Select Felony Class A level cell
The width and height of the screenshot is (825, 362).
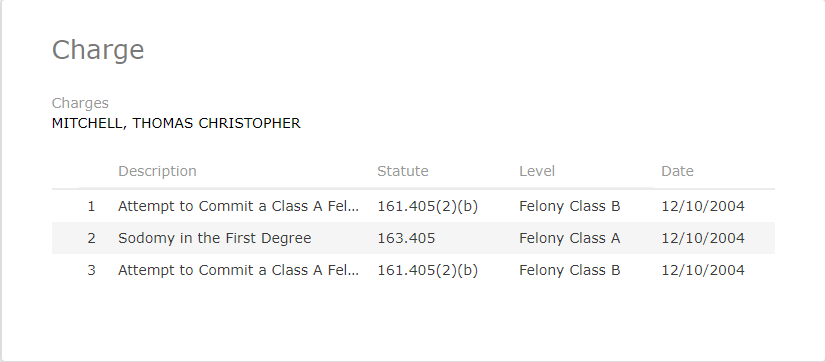point(569,238)
